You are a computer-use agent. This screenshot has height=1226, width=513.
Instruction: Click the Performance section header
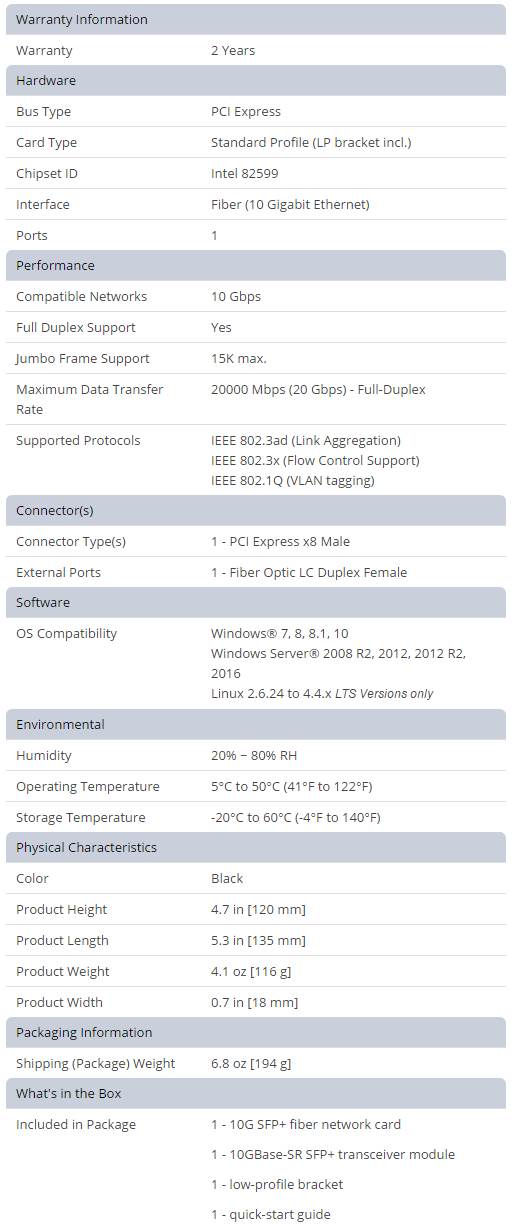pos(256,265)
